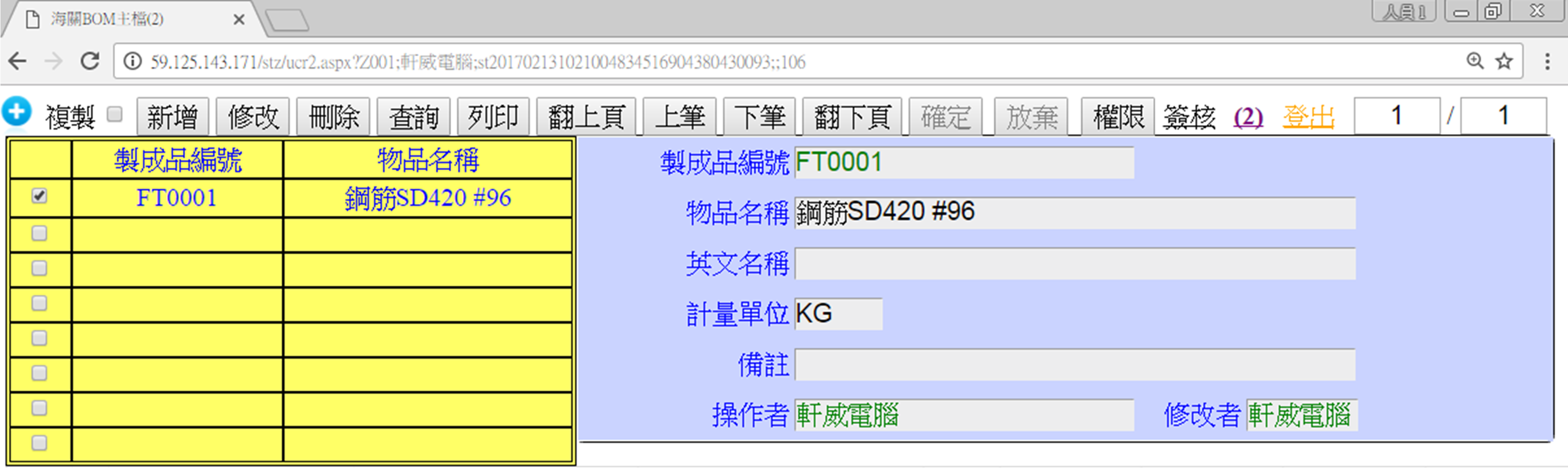
Task: Click the 翻上頁 button
Action: pyautogui.click(x=586, y=116)
